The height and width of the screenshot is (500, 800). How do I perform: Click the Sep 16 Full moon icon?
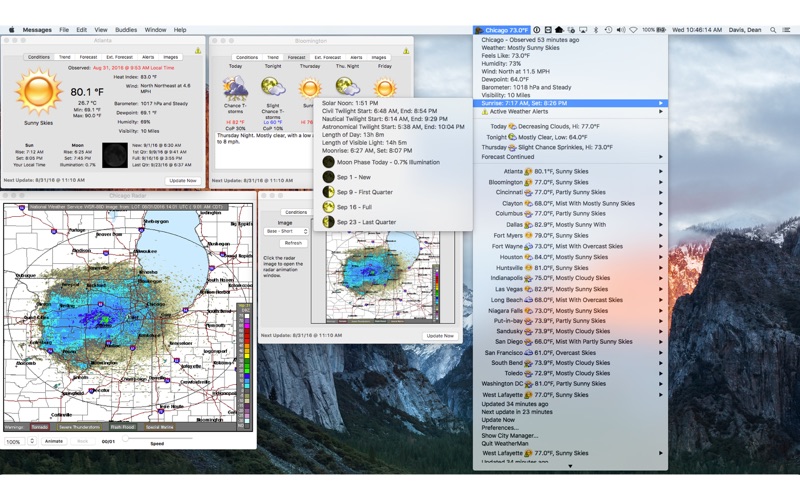coord(329,207)
